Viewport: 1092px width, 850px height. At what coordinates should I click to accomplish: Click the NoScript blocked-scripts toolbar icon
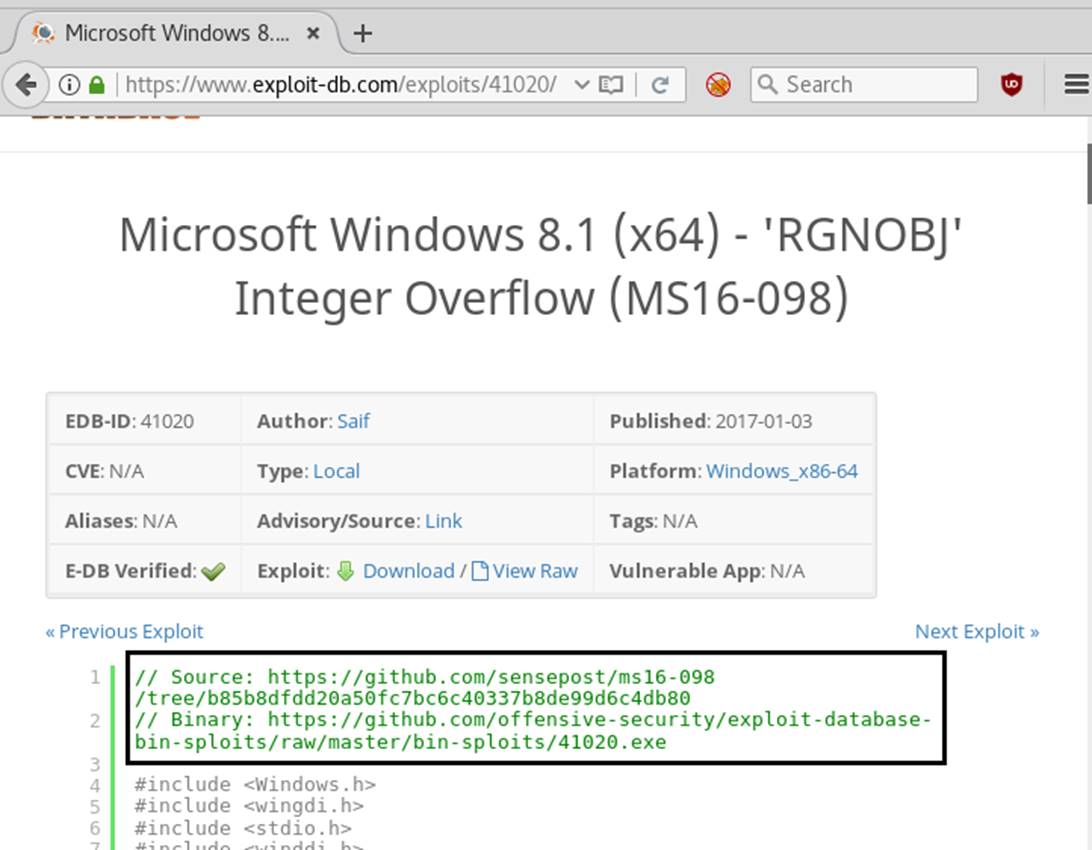[x=718, y=85]
